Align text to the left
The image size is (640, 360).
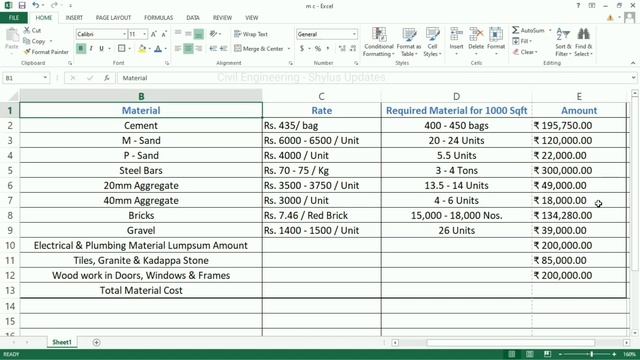click(178, 49)
